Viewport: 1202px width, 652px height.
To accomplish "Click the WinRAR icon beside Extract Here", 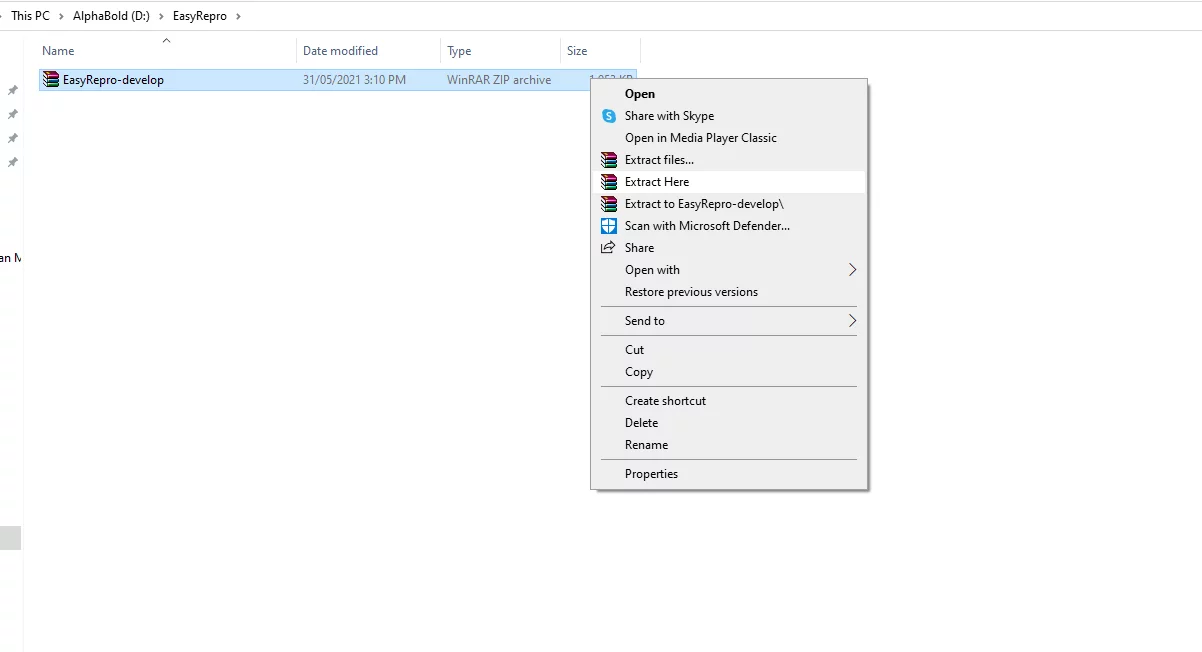I will 609,182.
